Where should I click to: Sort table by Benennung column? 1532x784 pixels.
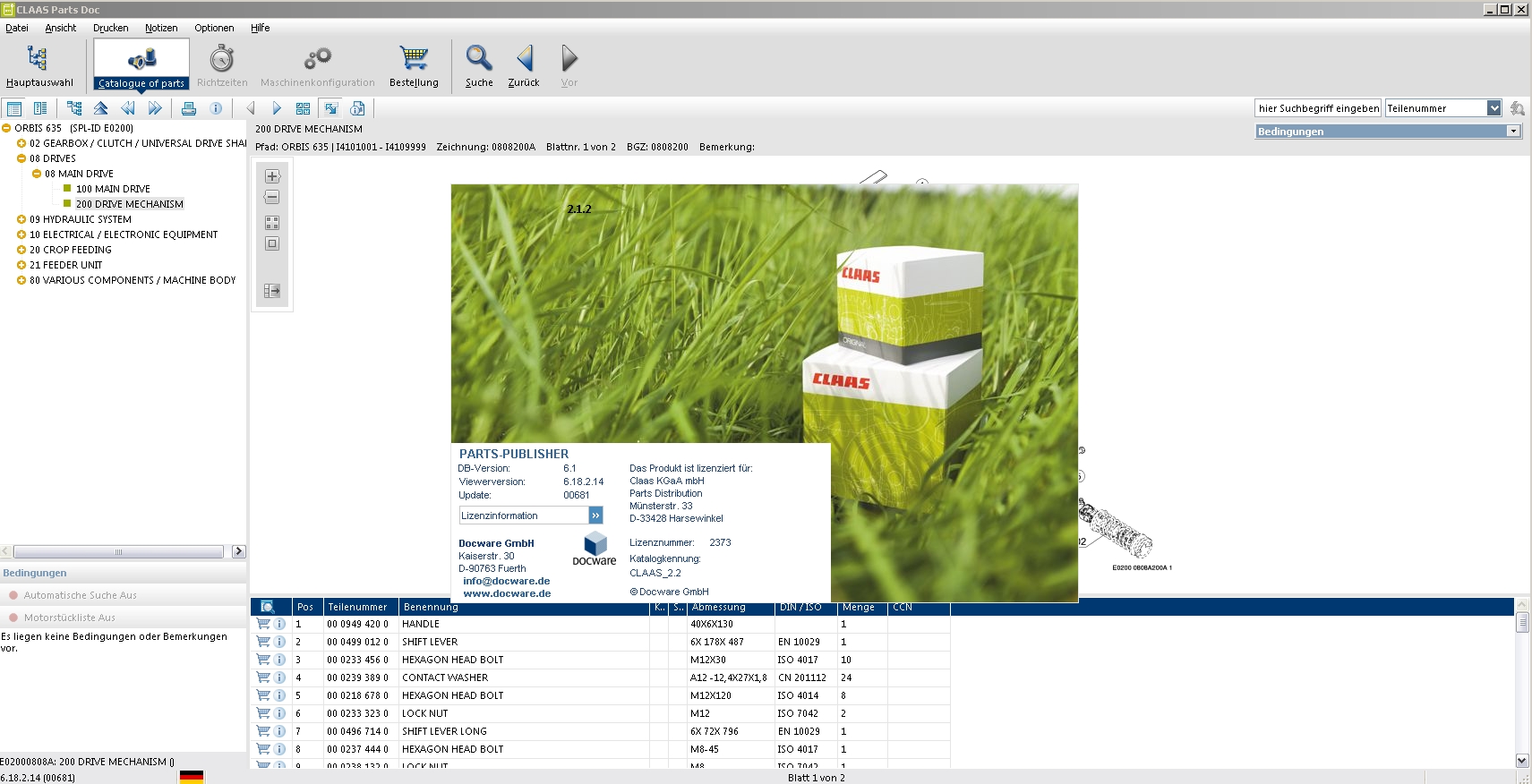(x=524, y=607)
